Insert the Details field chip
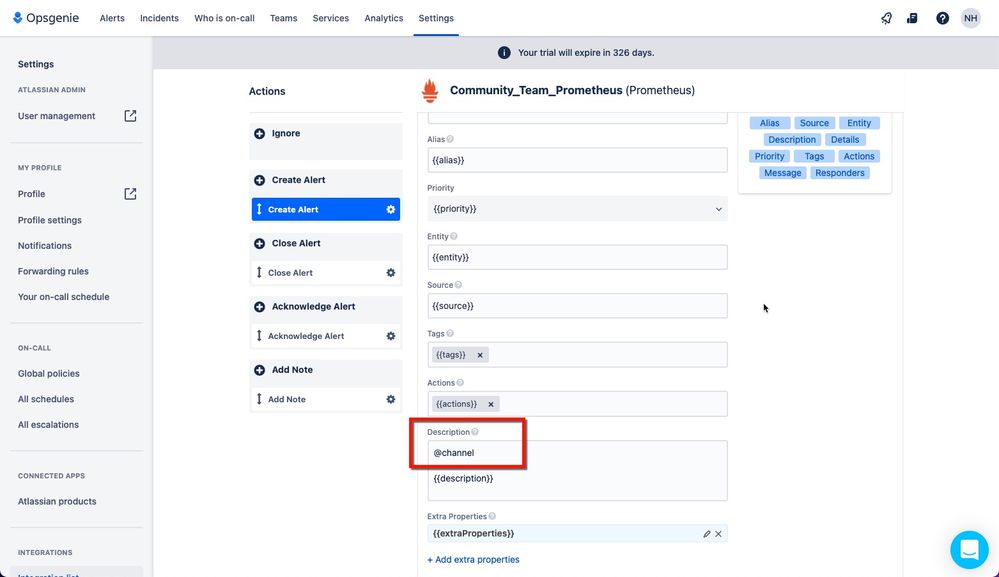The height and width of the screenshot is (577, 999). tap(845, 139)
